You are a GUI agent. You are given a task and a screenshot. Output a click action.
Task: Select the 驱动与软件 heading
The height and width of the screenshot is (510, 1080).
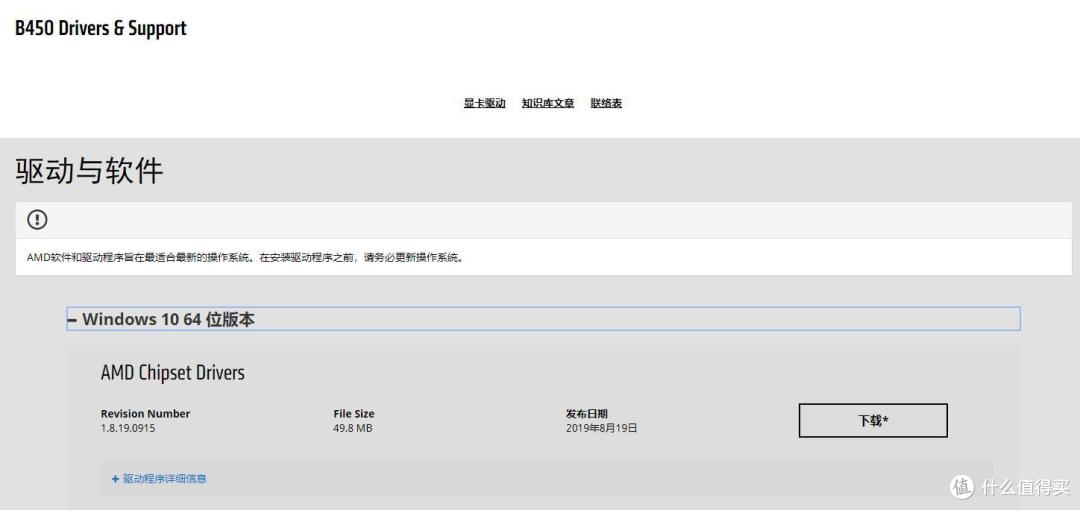[x=89, y=171]
